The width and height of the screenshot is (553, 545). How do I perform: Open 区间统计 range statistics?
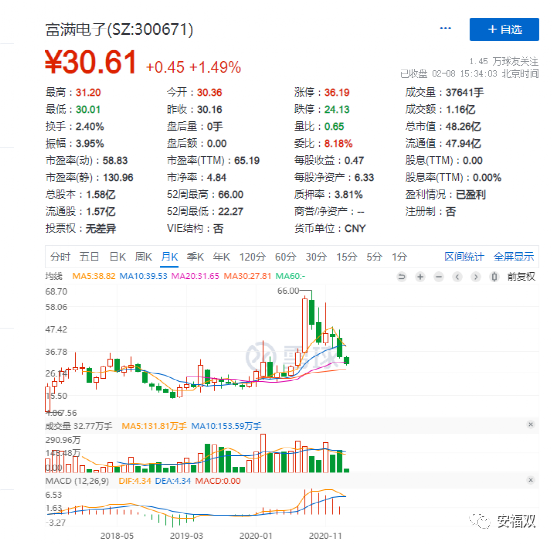click(464, 257)
